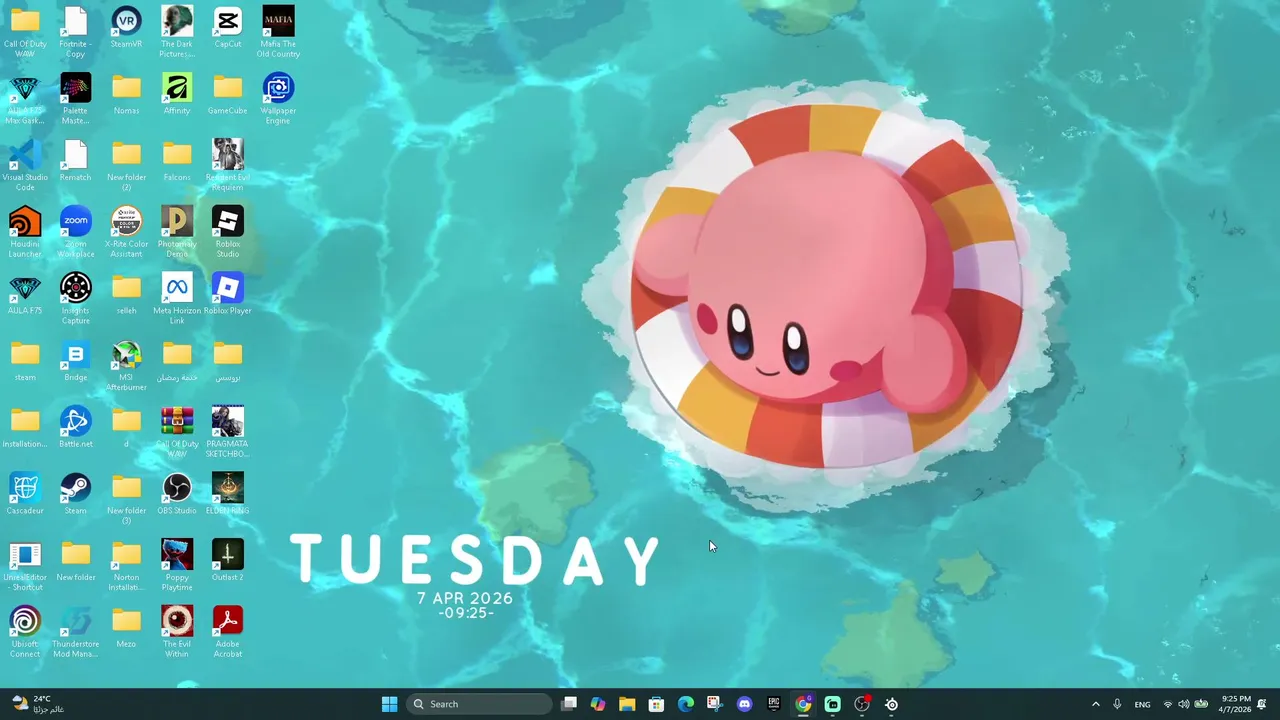Open PRAGMATA SKETCHBOOK shortcut
The width and height of the screenshot is (1280, 720).
click(x=228, y=433)
